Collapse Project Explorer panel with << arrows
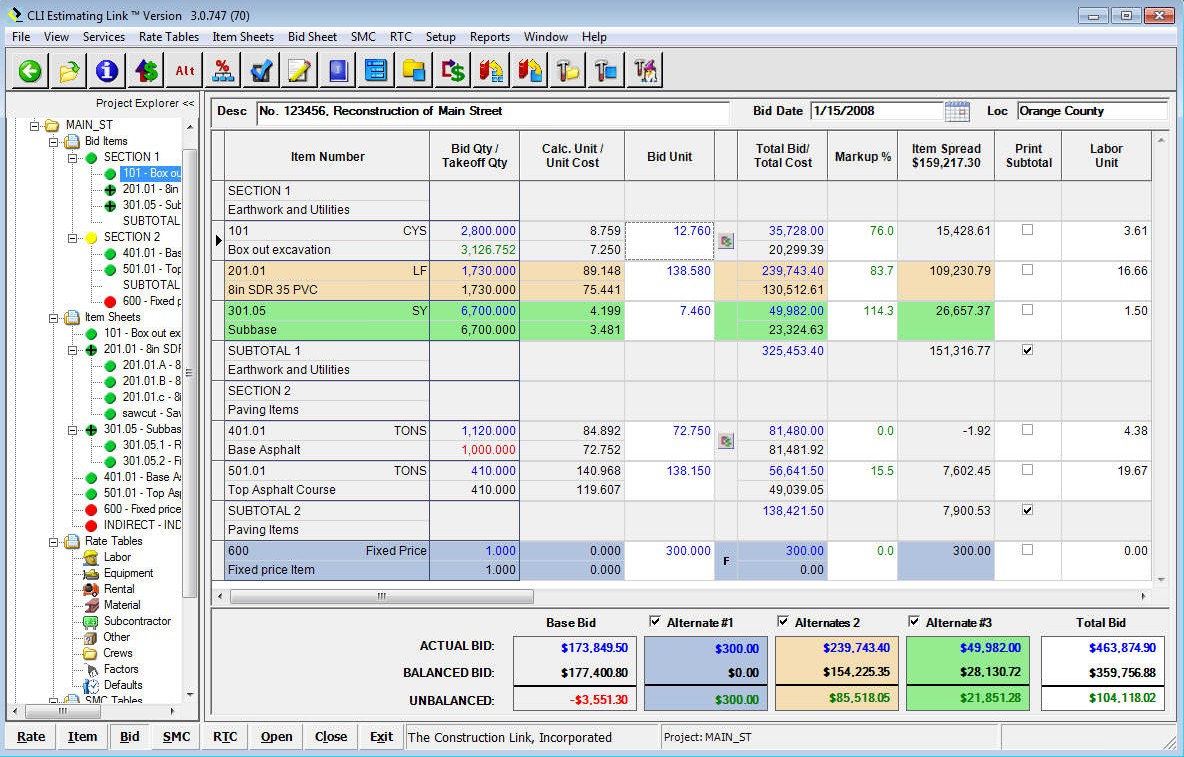1184x757 pixels. point(188,103)
